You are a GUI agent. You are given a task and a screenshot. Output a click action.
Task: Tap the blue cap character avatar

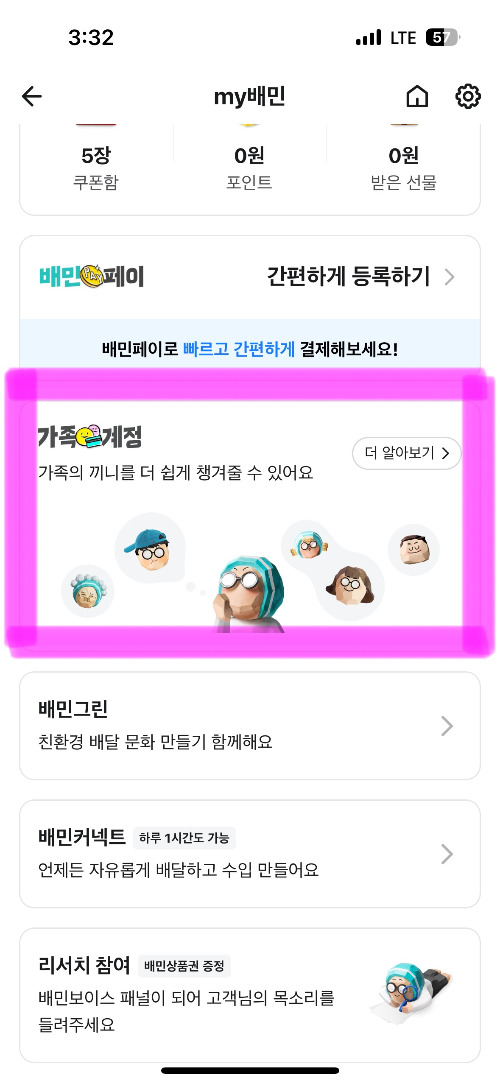click(x=149, y=550)
